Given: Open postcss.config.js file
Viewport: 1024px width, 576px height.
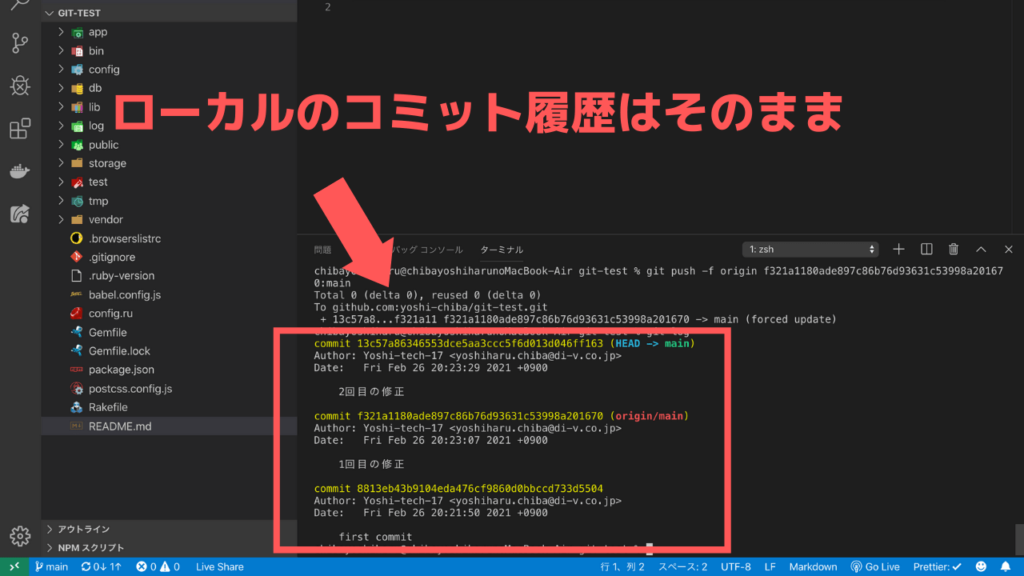Looking at the screenshot, I should 168,389.
